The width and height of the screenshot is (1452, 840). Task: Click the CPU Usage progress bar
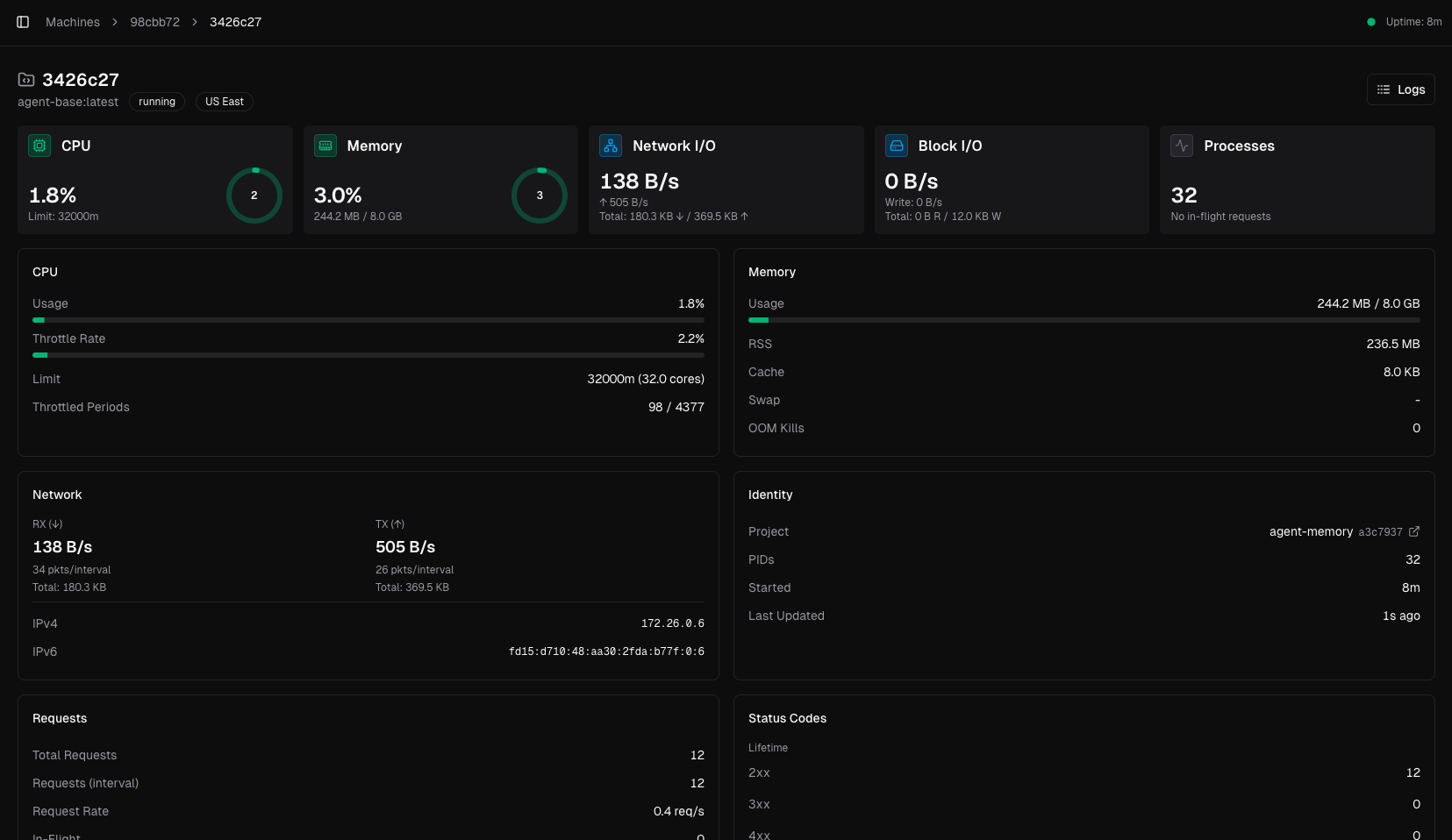tap(368, 320)
